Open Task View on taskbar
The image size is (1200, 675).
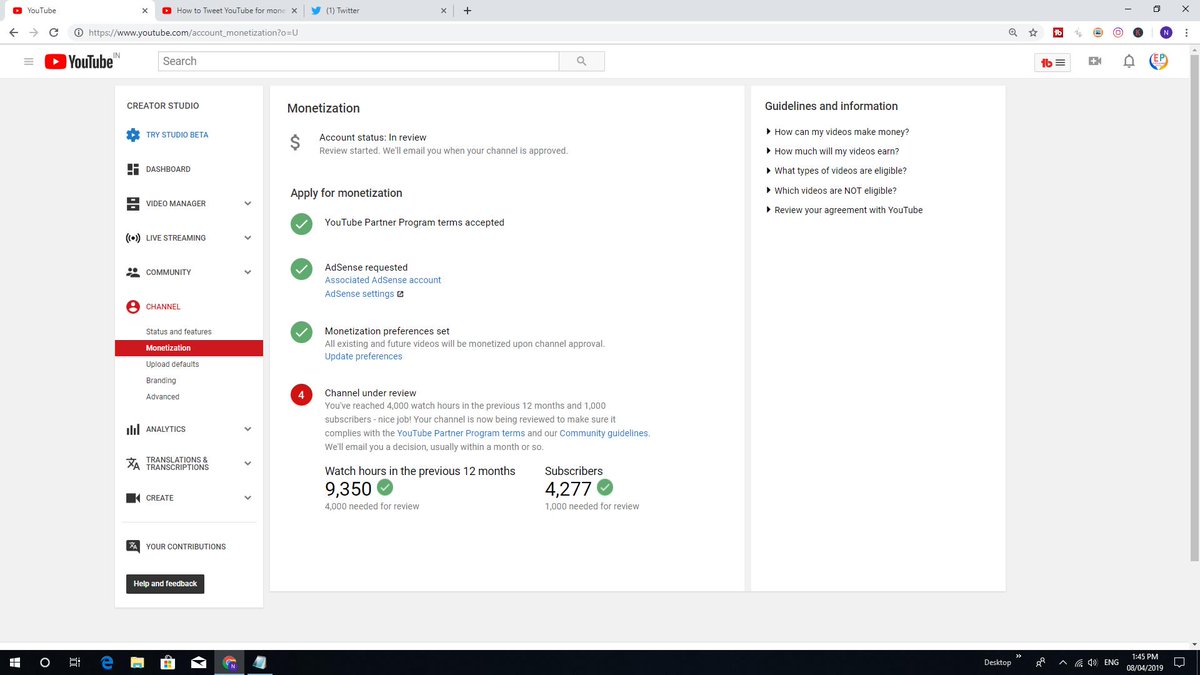[x=75, y=662]
